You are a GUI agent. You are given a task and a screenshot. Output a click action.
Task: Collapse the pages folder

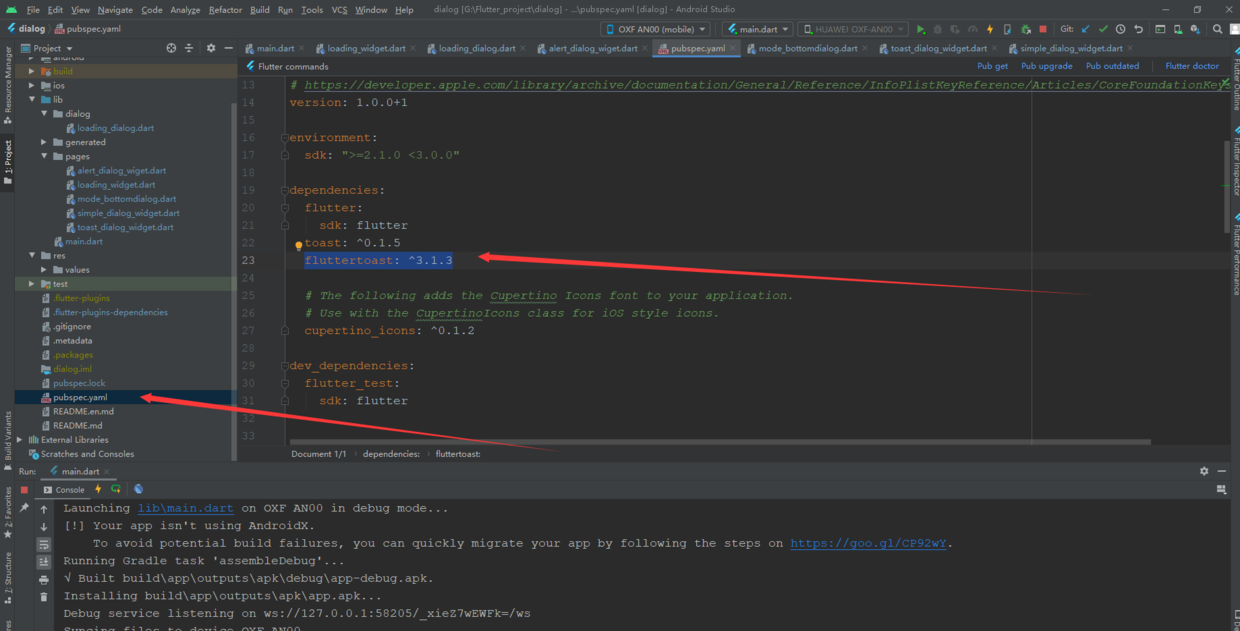click(44, 156)
